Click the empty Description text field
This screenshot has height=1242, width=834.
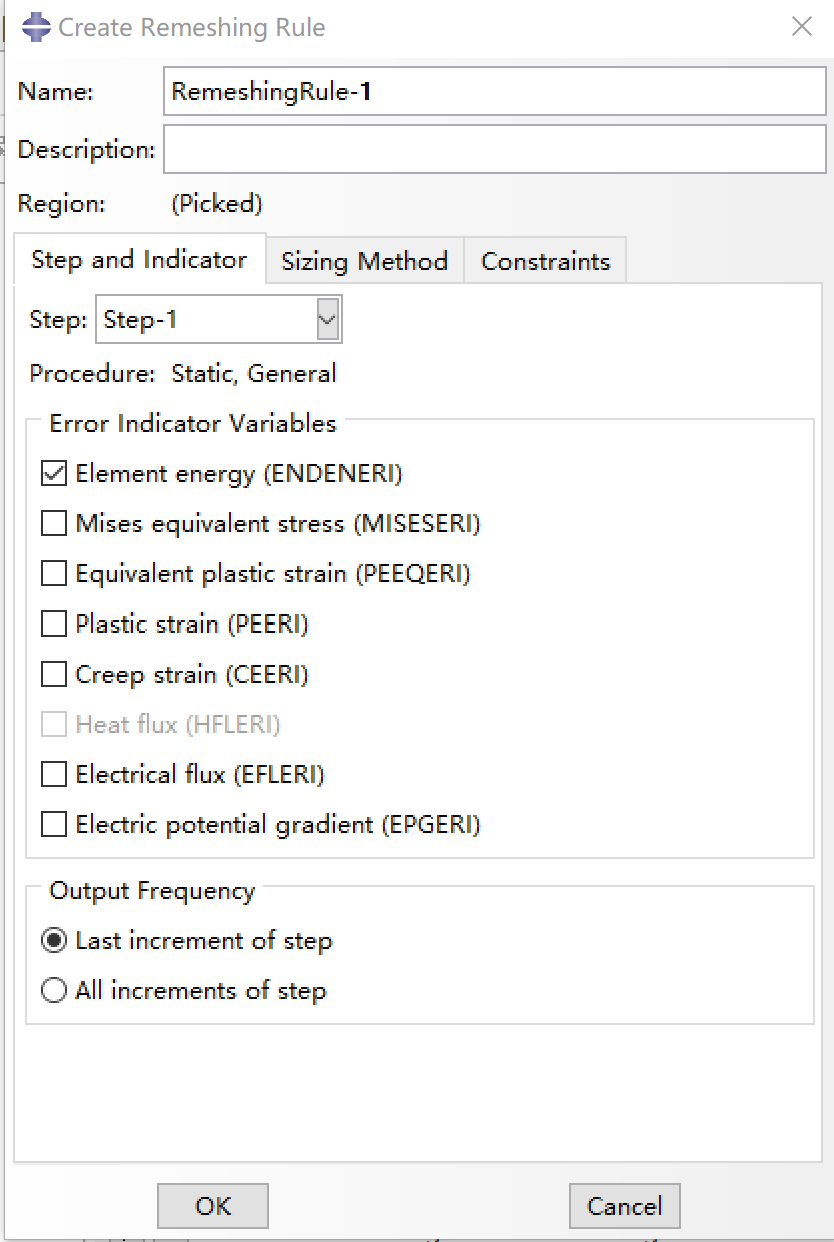coord(494,150)
